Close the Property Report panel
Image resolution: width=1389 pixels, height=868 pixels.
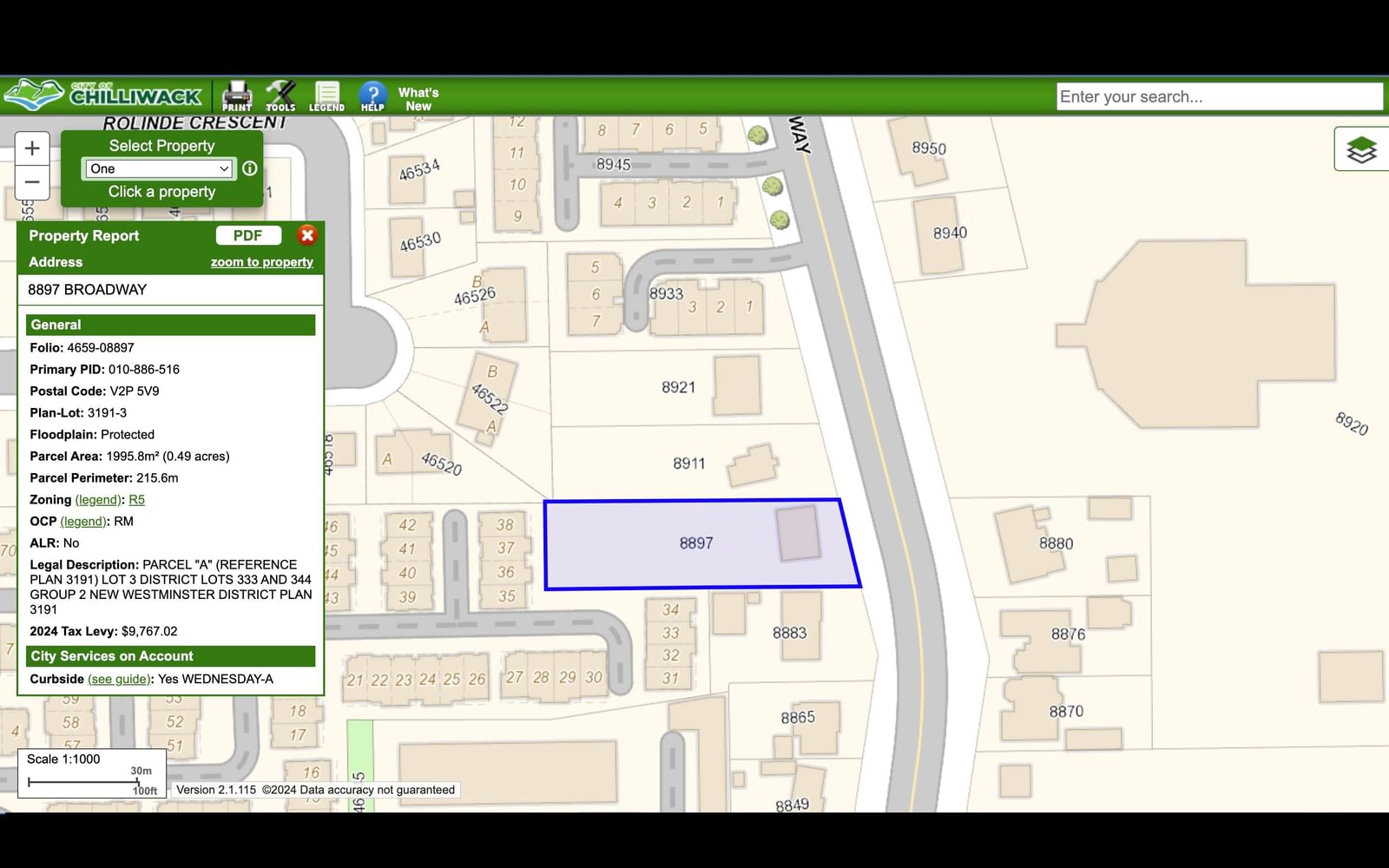tap(307, 235)
